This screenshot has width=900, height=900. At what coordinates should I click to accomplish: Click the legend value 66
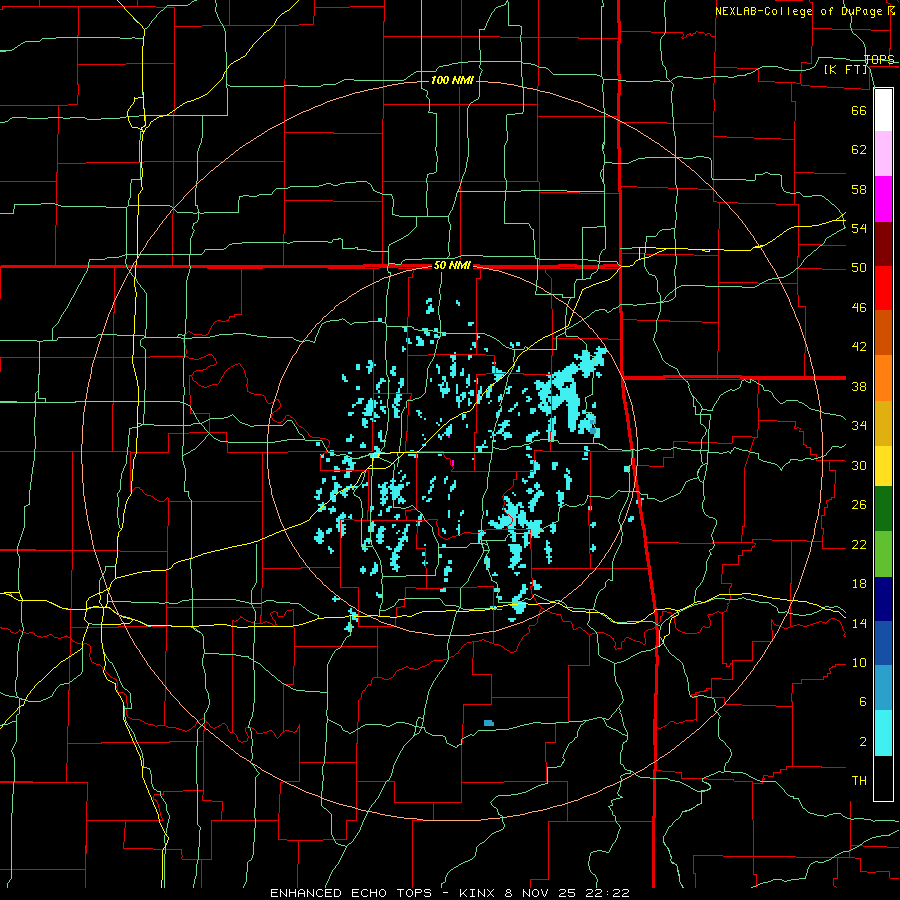(859, 110)
